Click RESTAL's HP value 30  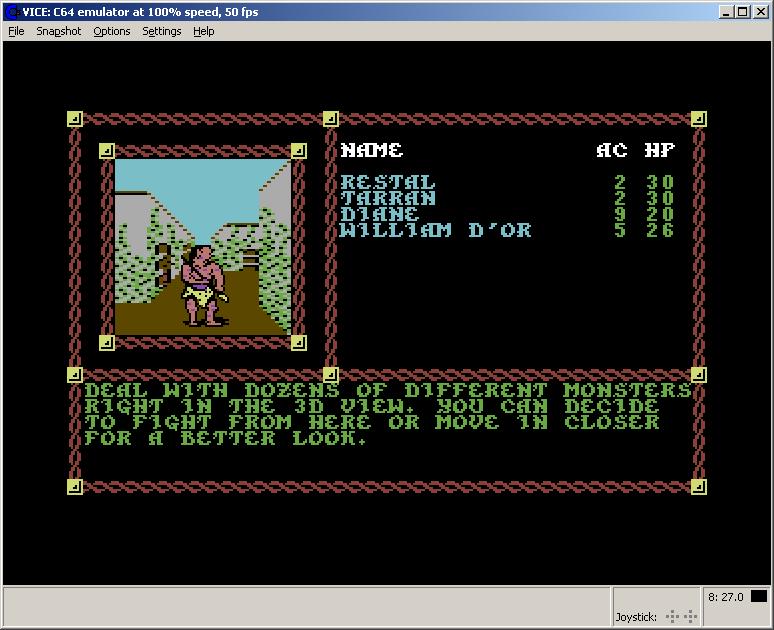(660, 182)
